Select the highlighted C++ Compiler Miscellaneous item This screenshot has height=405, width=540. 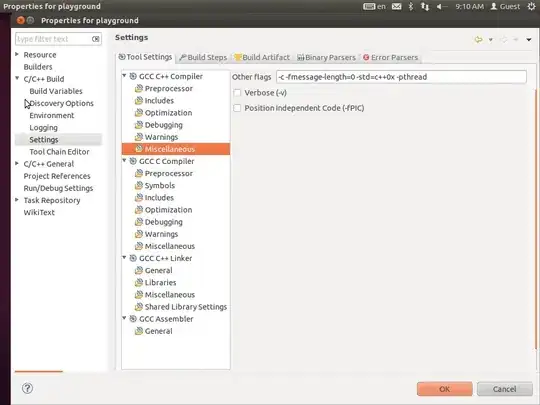176,149
